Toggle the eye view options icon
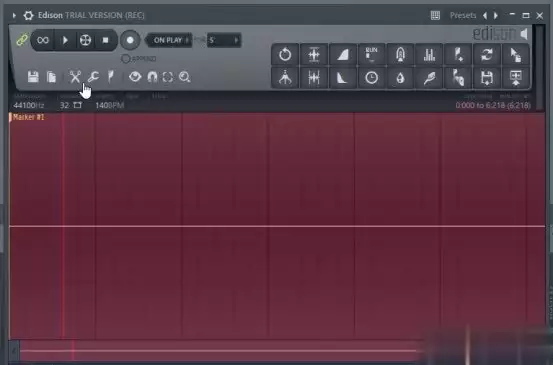The width and height of the screenshot is (553, 365). 135,77
